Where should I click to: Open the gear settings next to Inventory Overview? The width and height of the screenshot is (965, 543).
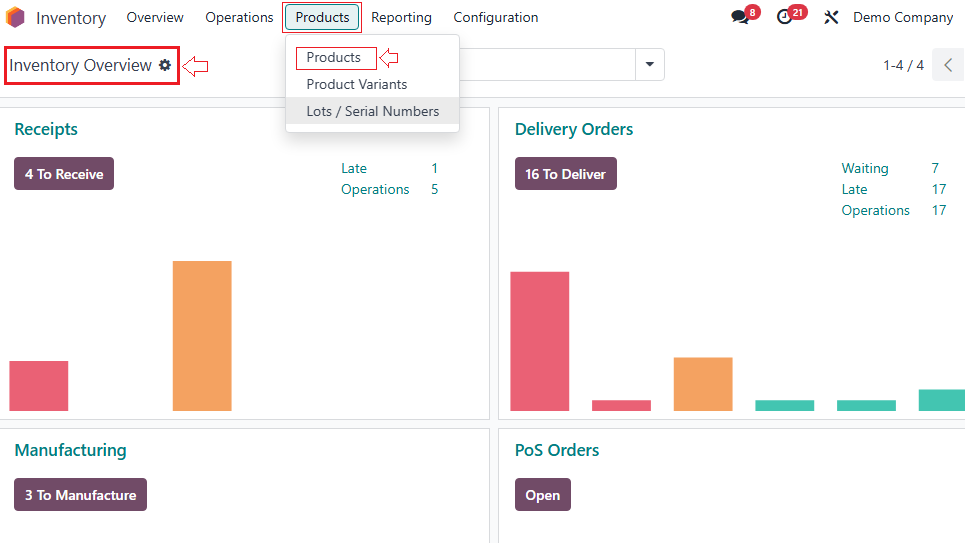point(165,65)
